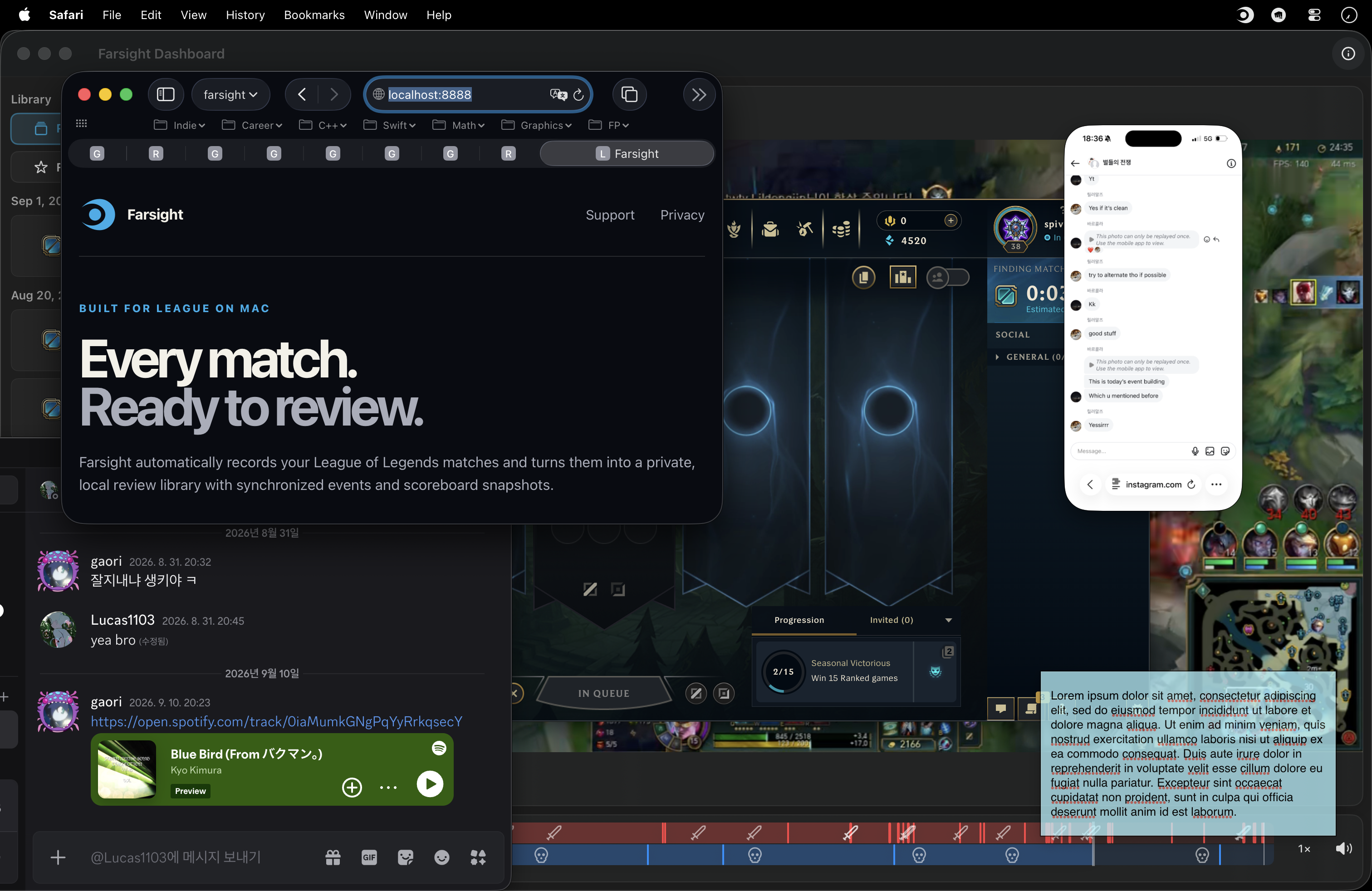
Task: Open the Discord sticker picker
Action: pos(405,857)
